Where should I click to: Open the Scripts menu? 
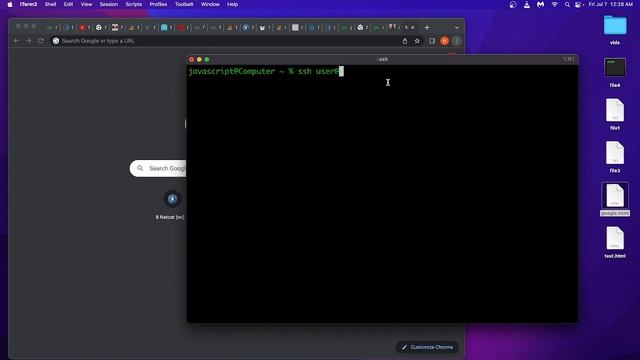pos(133,4)
